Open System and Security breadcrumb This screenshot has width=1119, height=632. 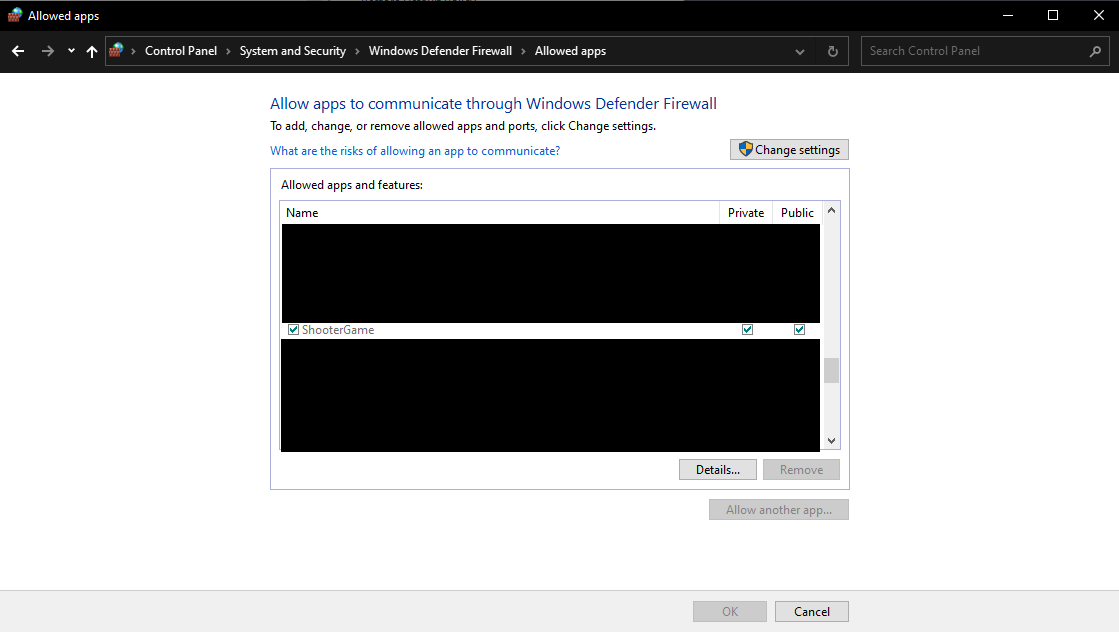(x=293, y=51)
